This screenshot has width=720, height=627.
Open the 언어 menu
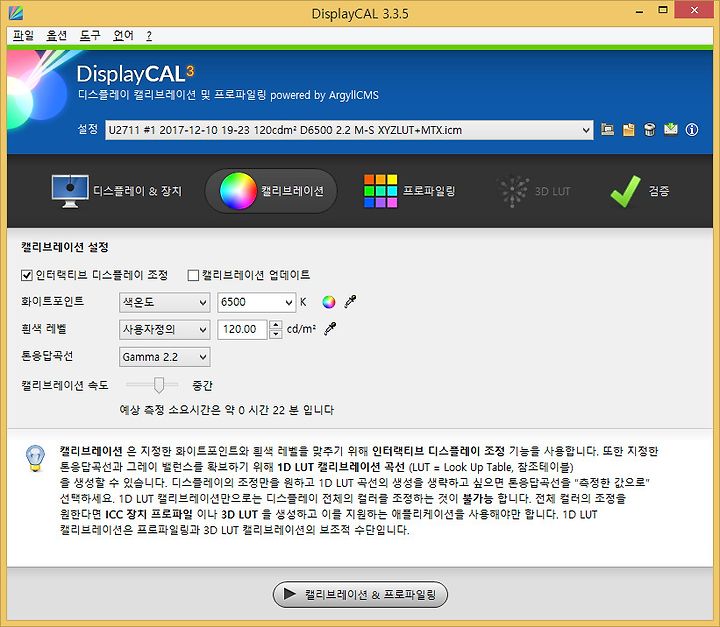point(123,35)
